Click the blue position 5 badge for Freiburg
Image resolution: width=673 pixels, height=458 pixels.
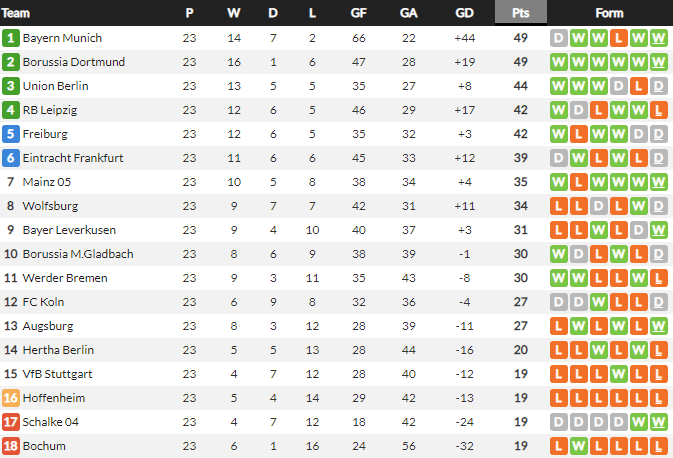pyautogui.click(x=11, y=134)
